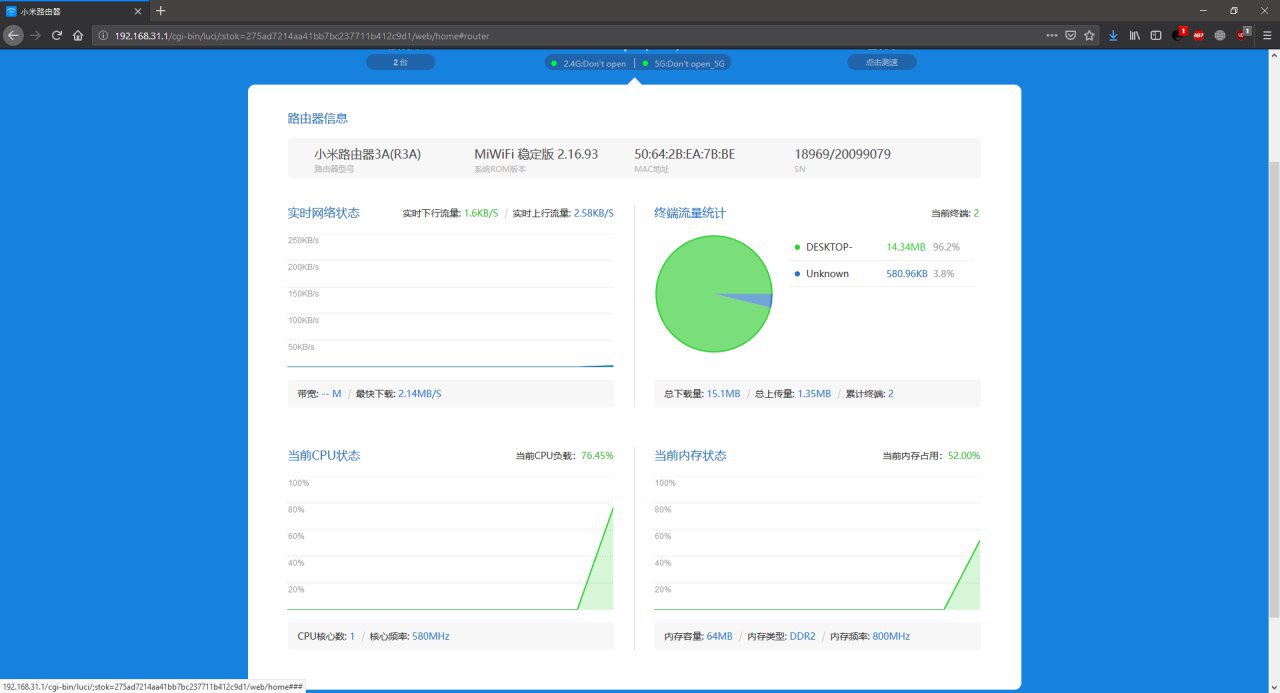Click the SN value 18969/20099079
The image size is (1280, 693).
pyautogui.click(x=842, y=154)
